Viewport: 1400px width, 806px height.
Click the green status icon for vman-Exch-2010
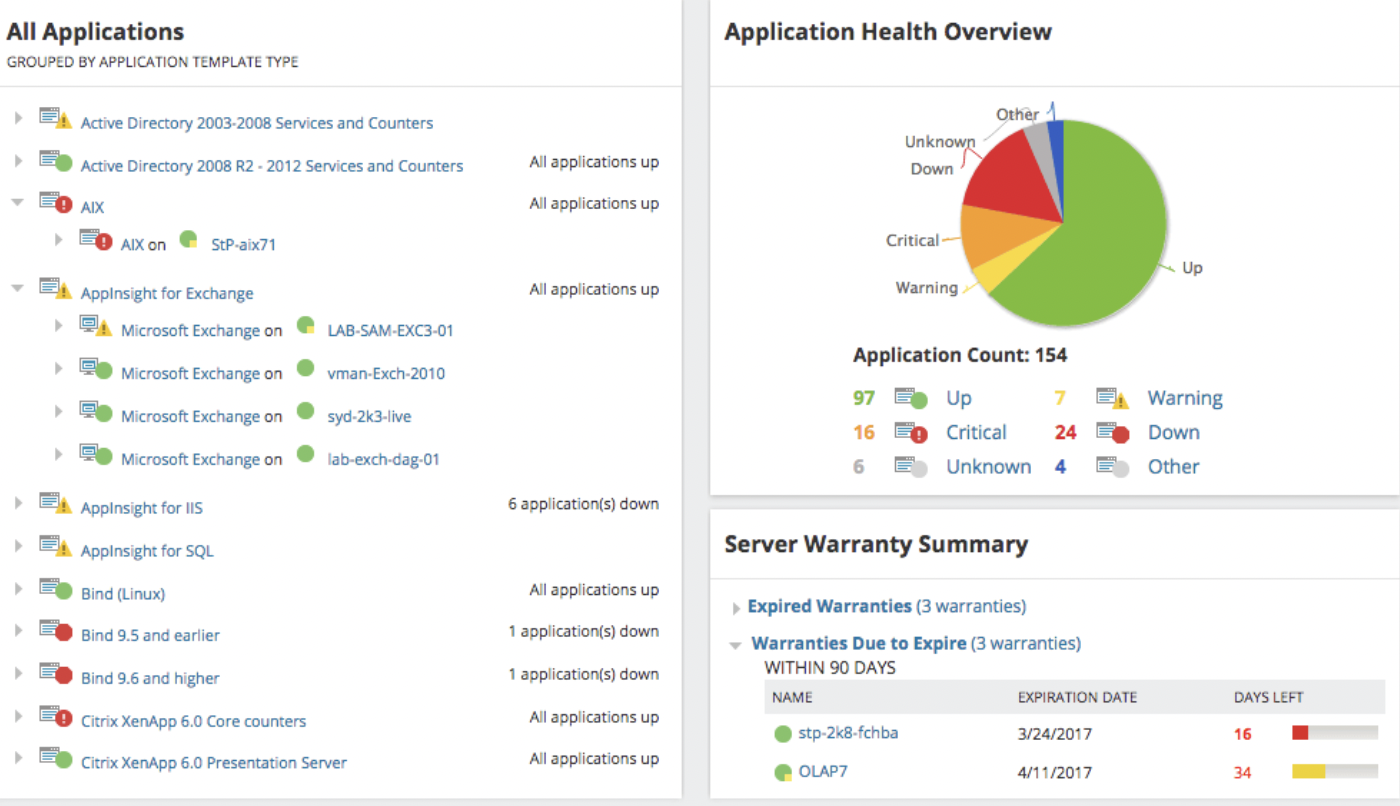coord(303,372)
